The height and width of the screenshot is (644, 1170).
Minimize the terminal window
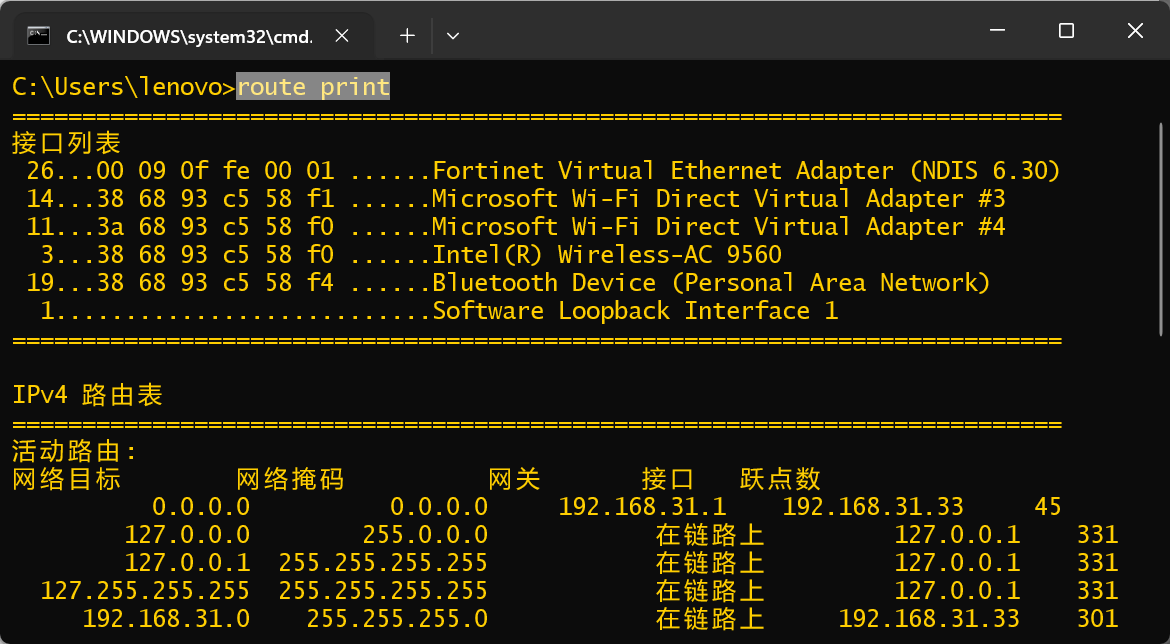997,31
